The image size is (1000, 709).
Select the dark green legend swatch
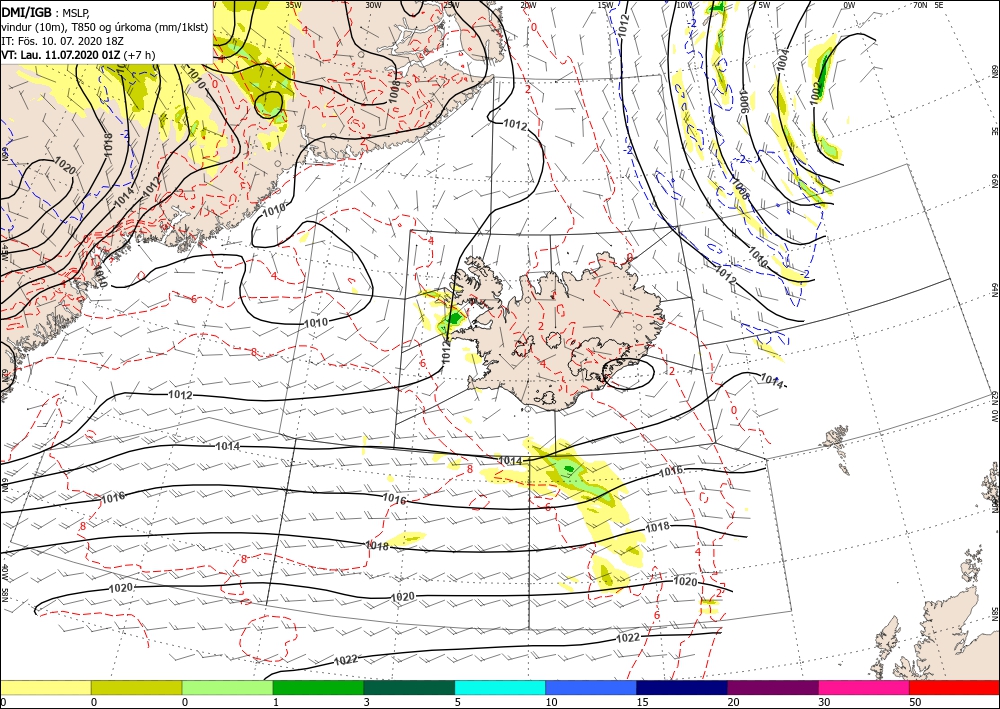pos(409,687)
